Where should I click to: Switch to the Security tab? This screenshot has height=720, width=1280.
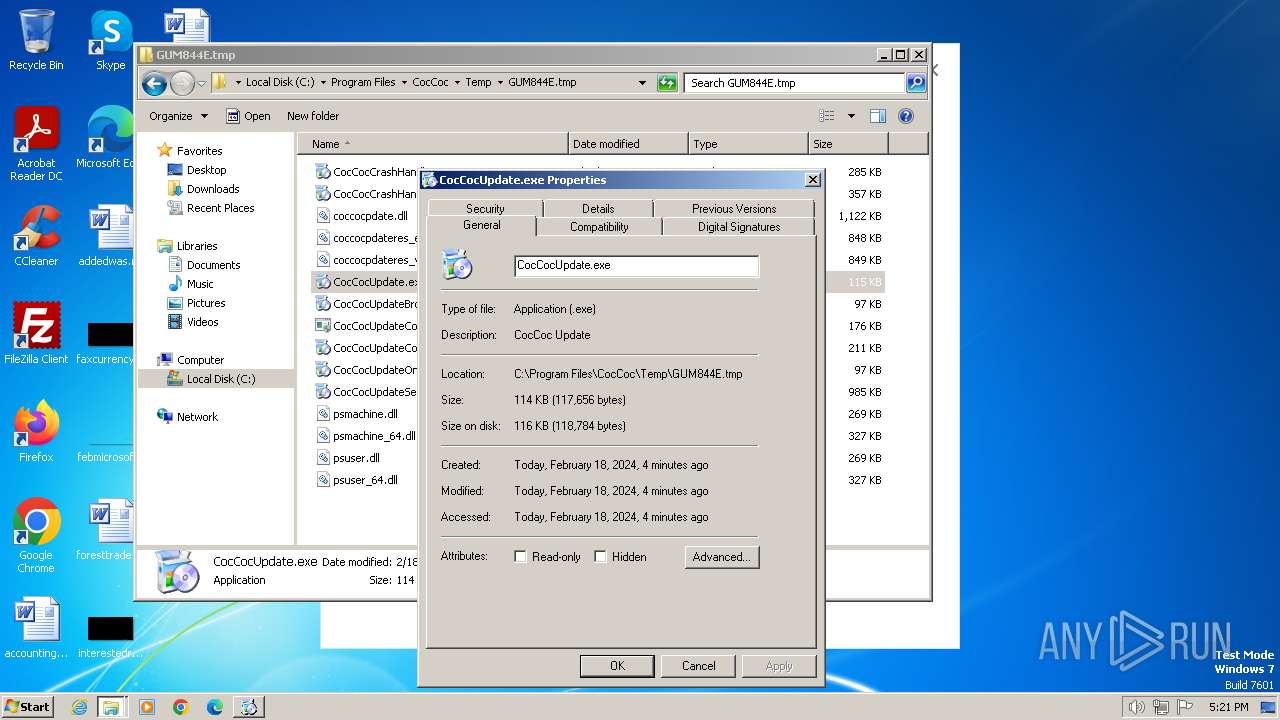coord(485,209)
